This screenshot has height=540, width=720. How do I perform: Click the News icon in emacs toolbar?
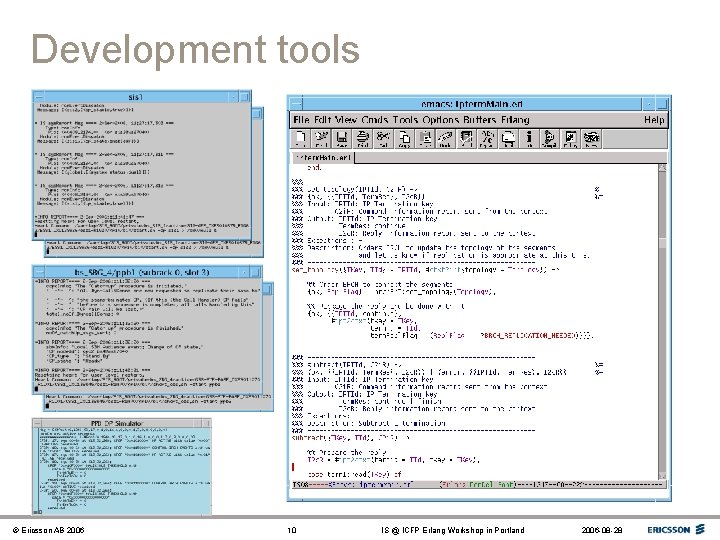click(x=591, y=138)
